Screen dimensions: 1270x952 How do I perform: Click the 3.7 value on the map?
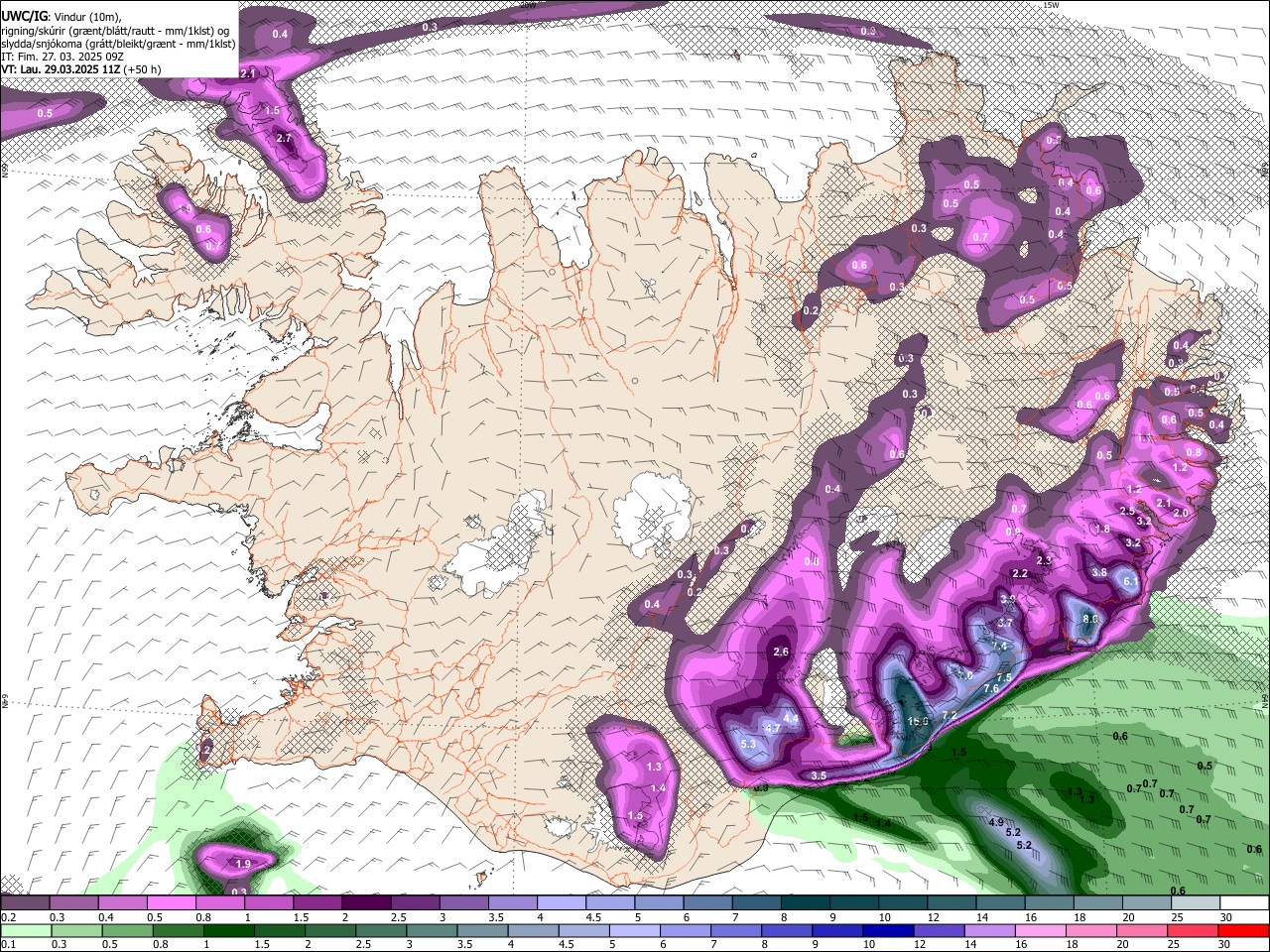[x=1004, y=623]
